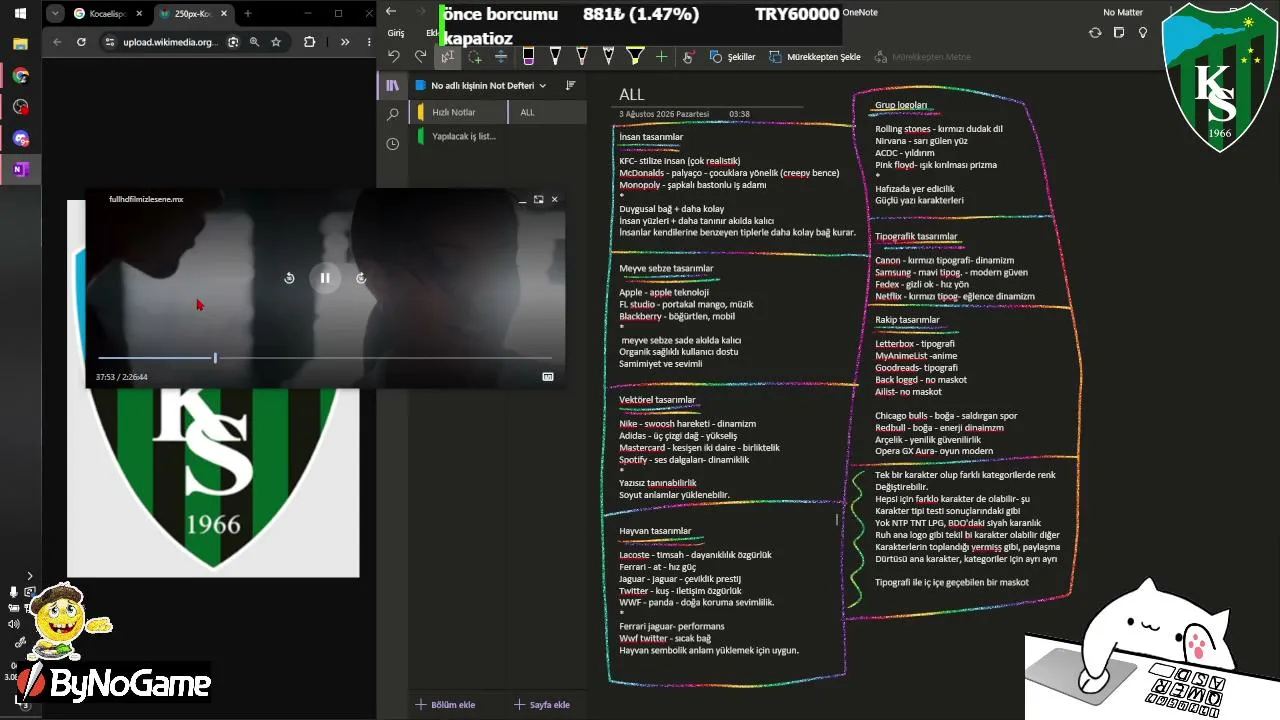This screenshot has height=720, width=1280.
Task: Click the ALL page title
Action: [x=632, y=95]
